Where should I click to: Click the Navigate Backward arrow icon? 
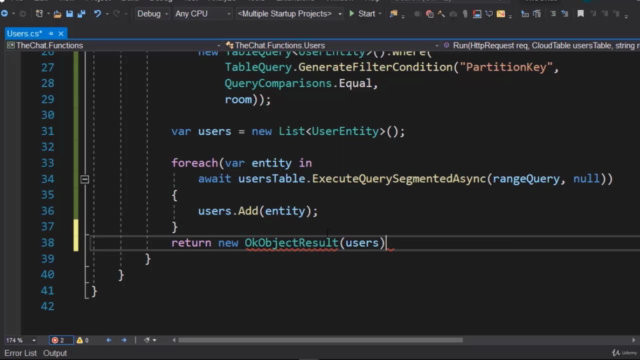(4, 14)
